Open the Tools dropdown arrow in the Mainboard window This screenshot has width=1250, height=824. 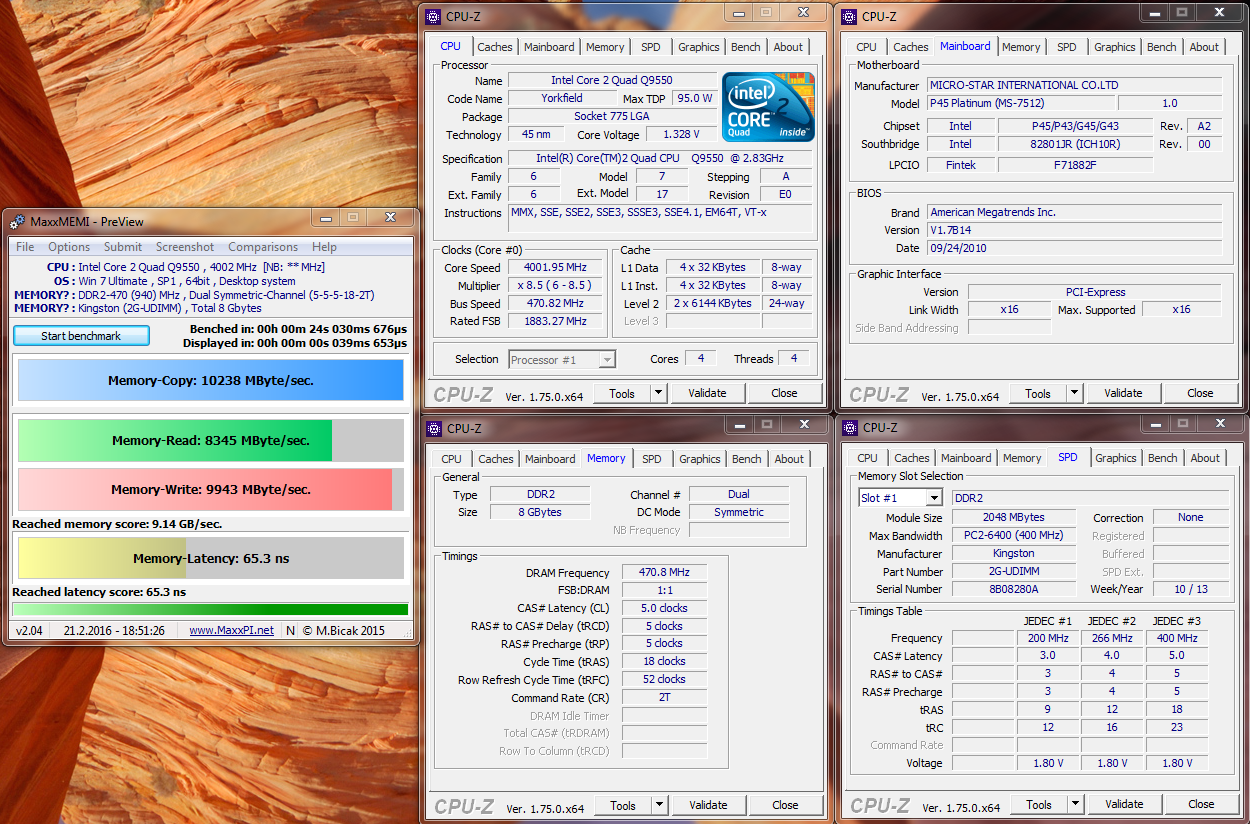click(x=1074, y=393)
